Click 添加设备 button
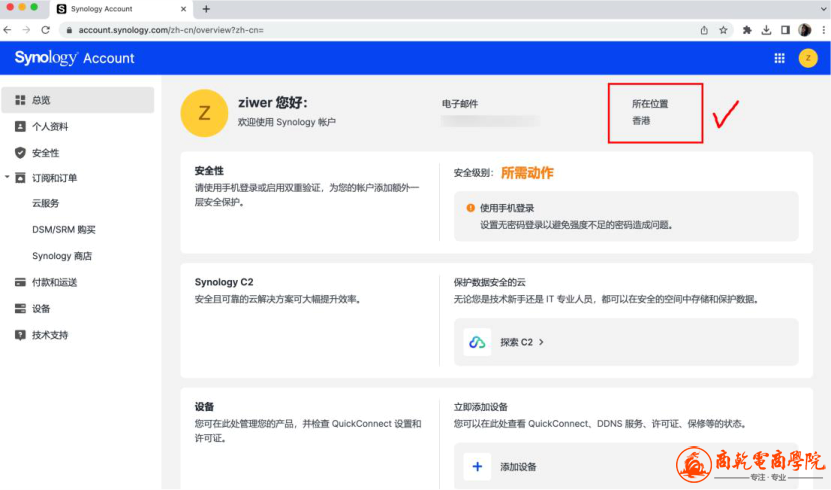The image size is (831, 490). pos(518,467)
